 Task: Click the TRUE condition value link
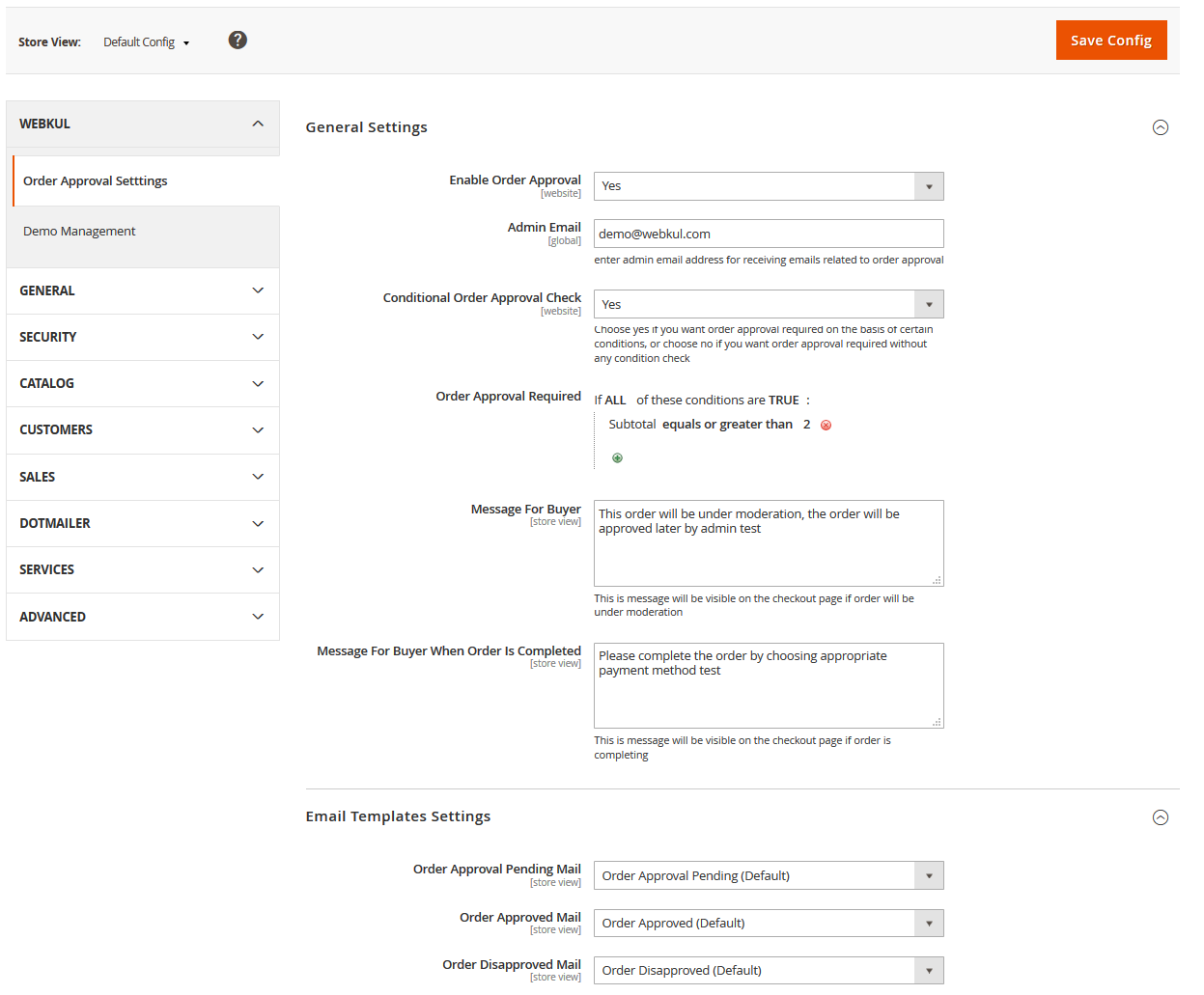tap(783, 401)
